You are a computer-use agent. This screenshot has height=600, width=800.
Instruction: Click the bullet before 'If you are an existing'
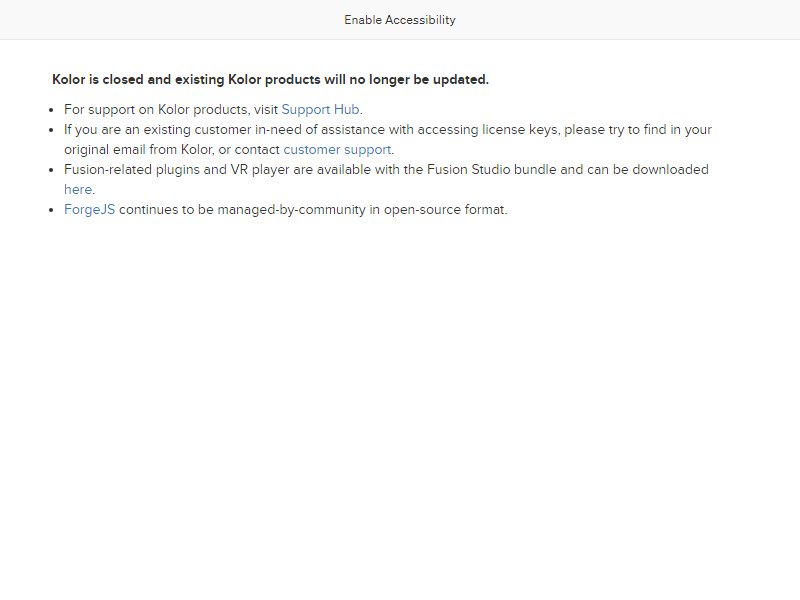51,130
